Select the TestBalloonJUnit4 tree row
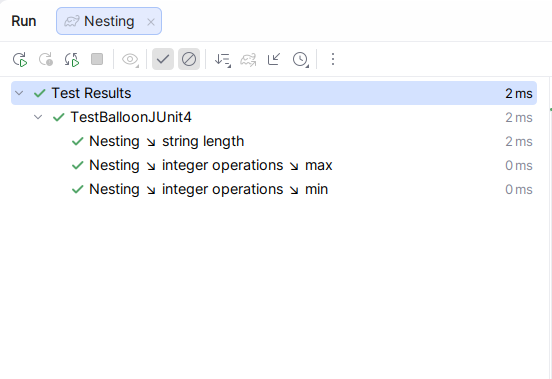This screenshot has height=379, width=552. pyautogui.click(x=274, y=117)
